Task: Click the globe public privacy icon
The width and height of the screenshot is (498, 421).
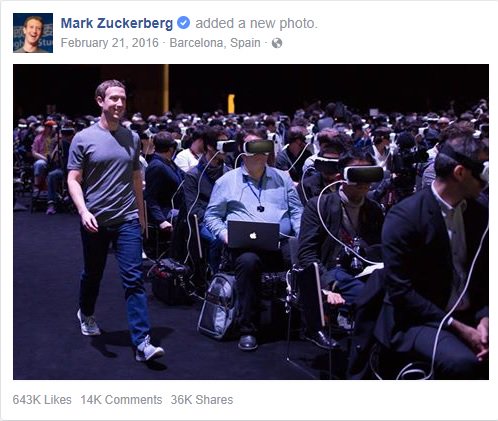Action: tap(277, 43)
